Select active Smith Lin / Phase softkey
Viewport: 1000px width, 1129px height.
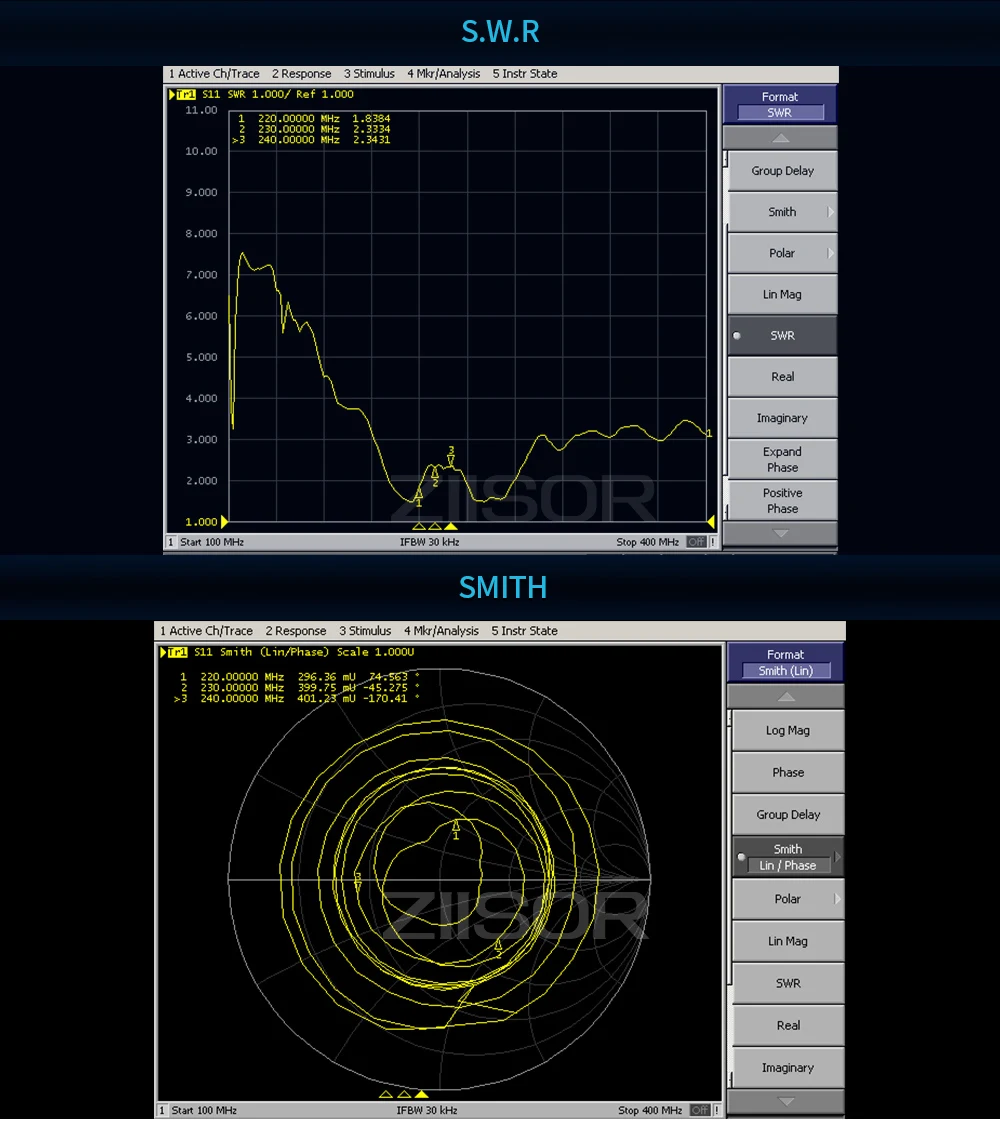tap(788, 857)
